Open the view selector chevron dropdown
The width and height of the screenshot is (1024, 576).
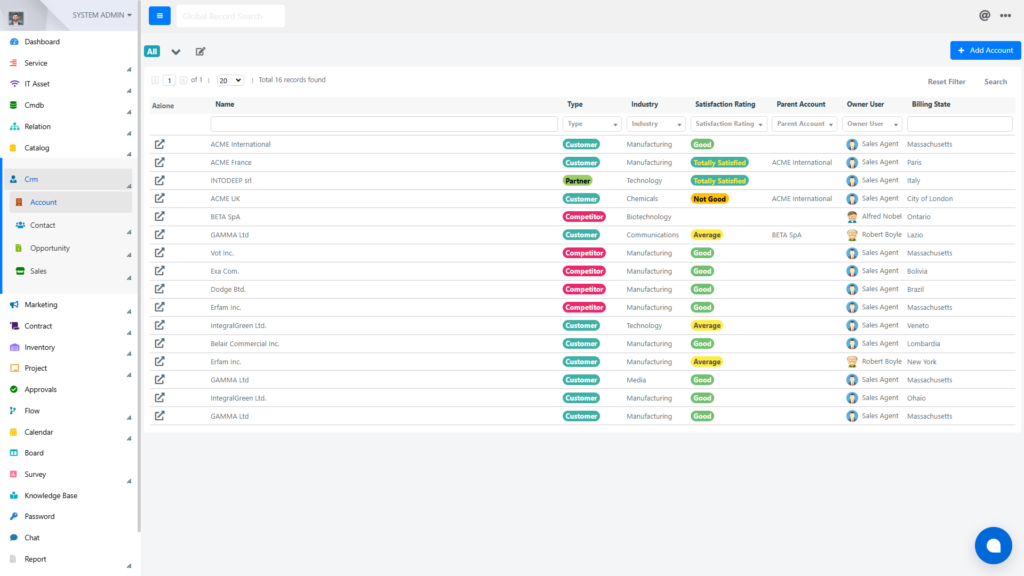[x=176, y=52]
